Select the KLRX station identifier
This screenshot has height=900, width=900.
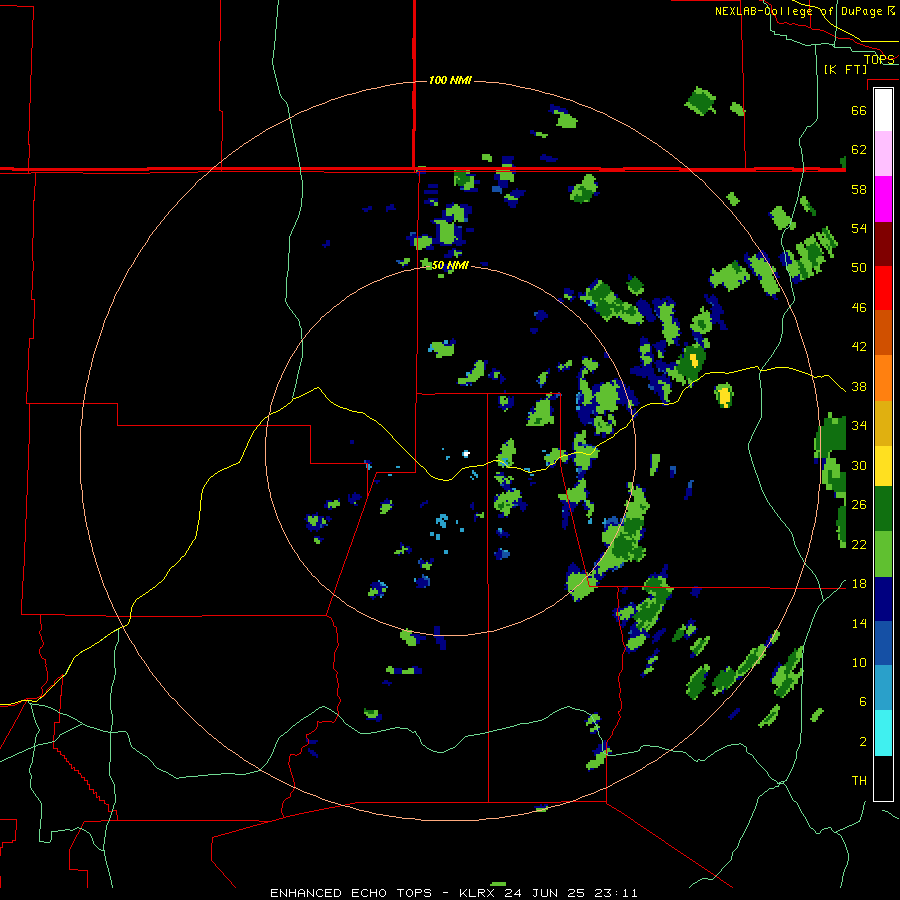point(476,893)
